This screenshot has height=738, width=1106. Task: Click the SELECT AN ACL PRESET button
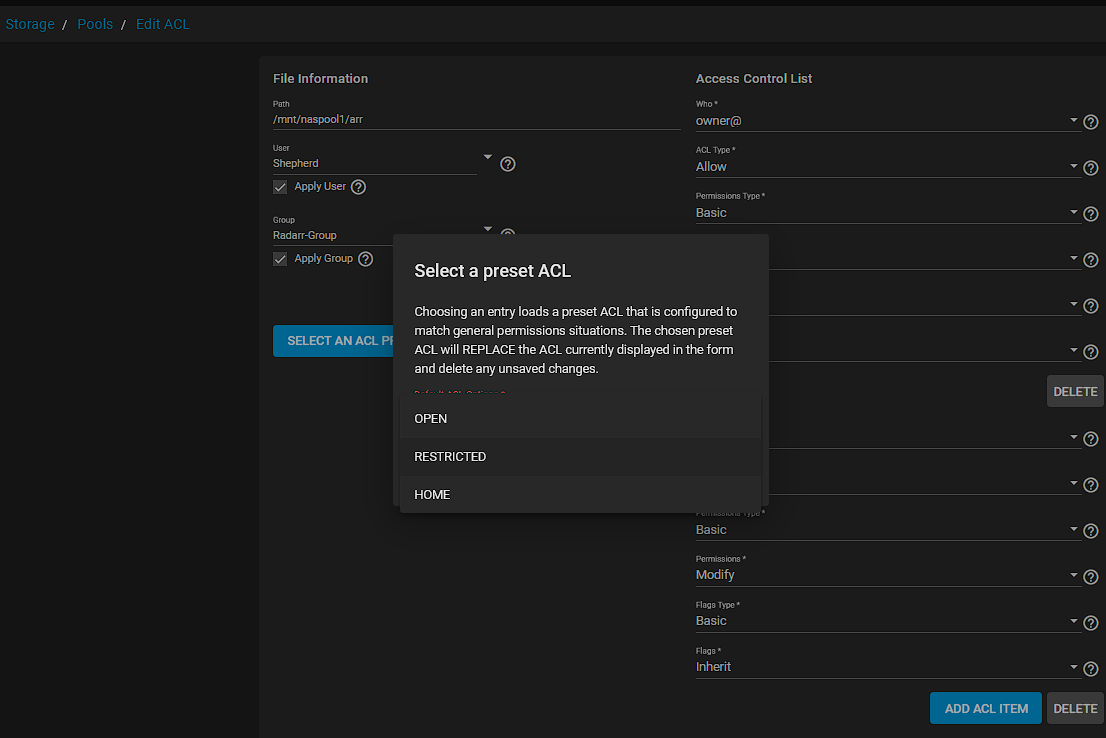coord(333,341)
